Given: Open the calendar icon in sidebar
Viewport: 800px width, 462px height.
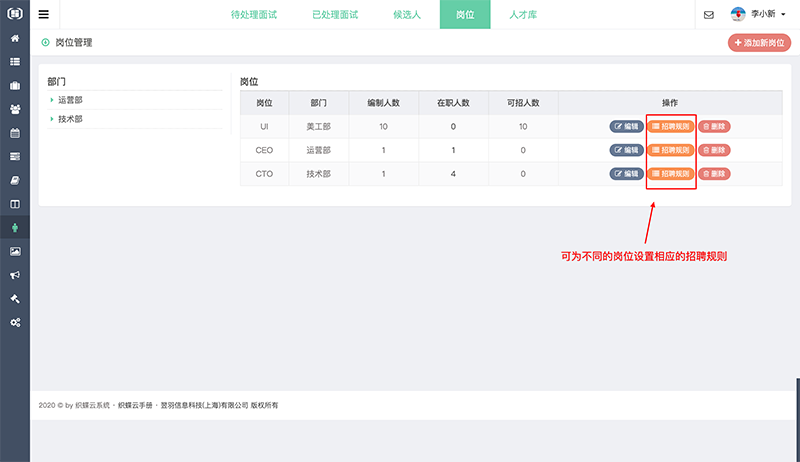Looking at the screenshot, I should tap(15, 133).
